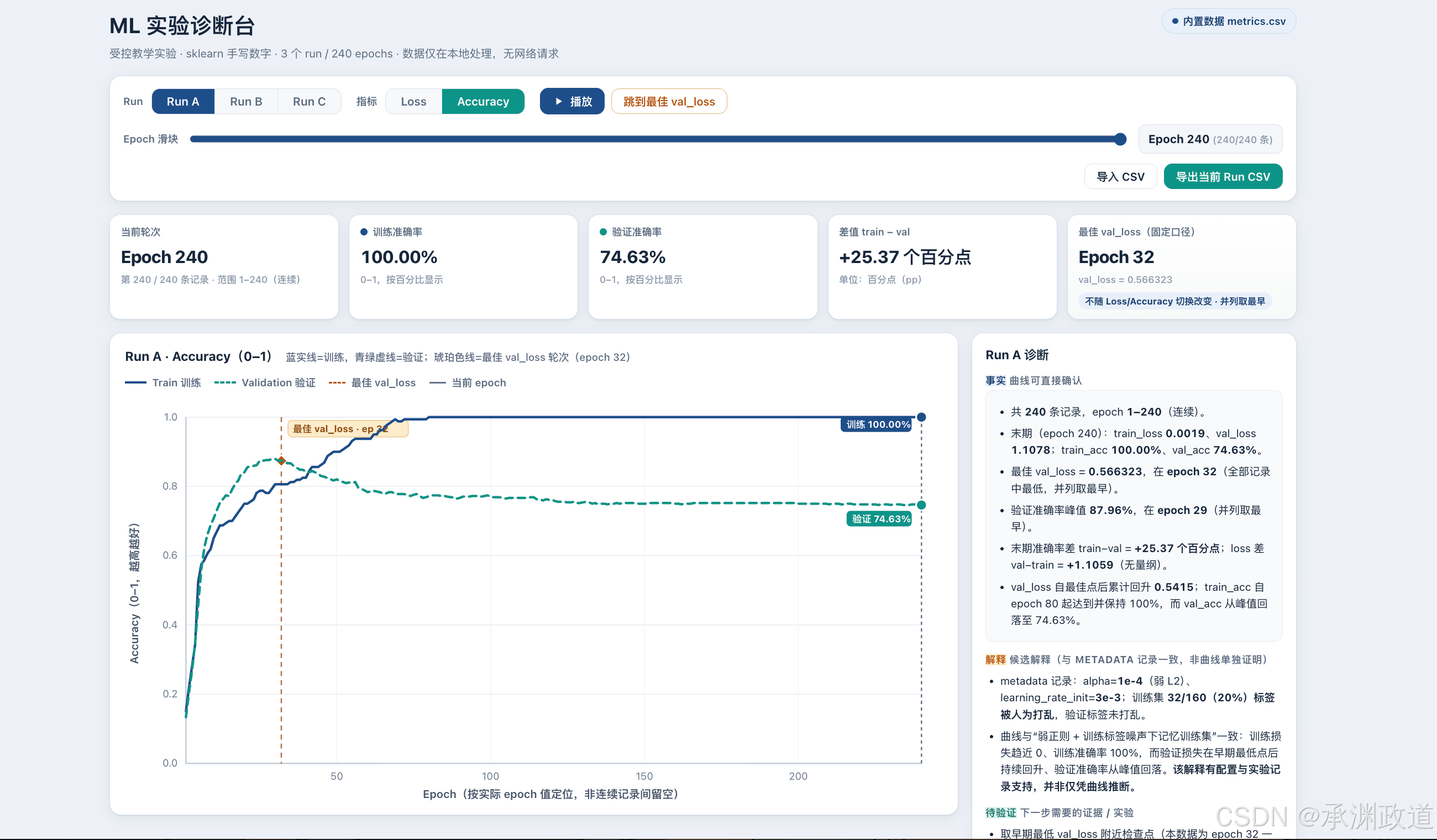Click 跳到最佳 val_loss button
The height and width of the screenshot is (840, 1437).
click(669, 102)
